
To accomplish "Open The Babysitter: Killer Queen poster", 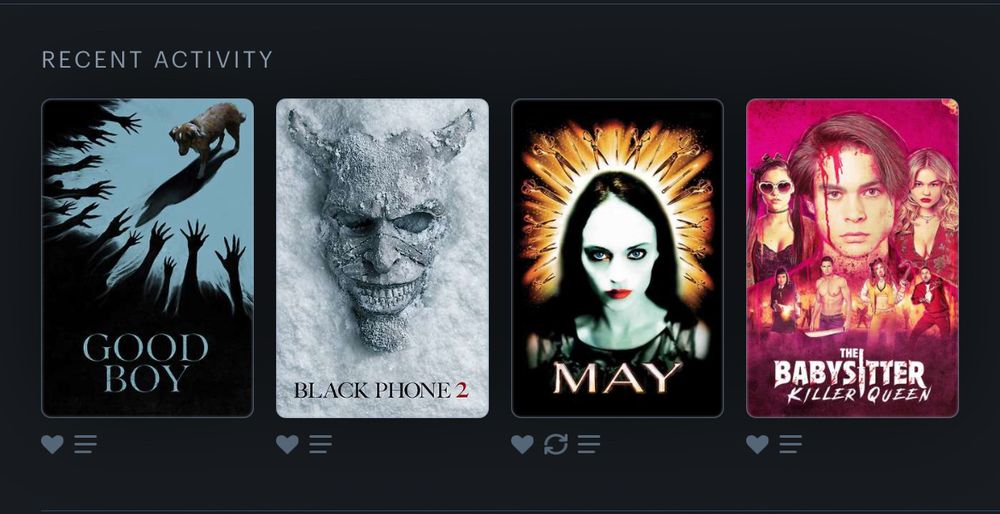I will pos(852,258).
